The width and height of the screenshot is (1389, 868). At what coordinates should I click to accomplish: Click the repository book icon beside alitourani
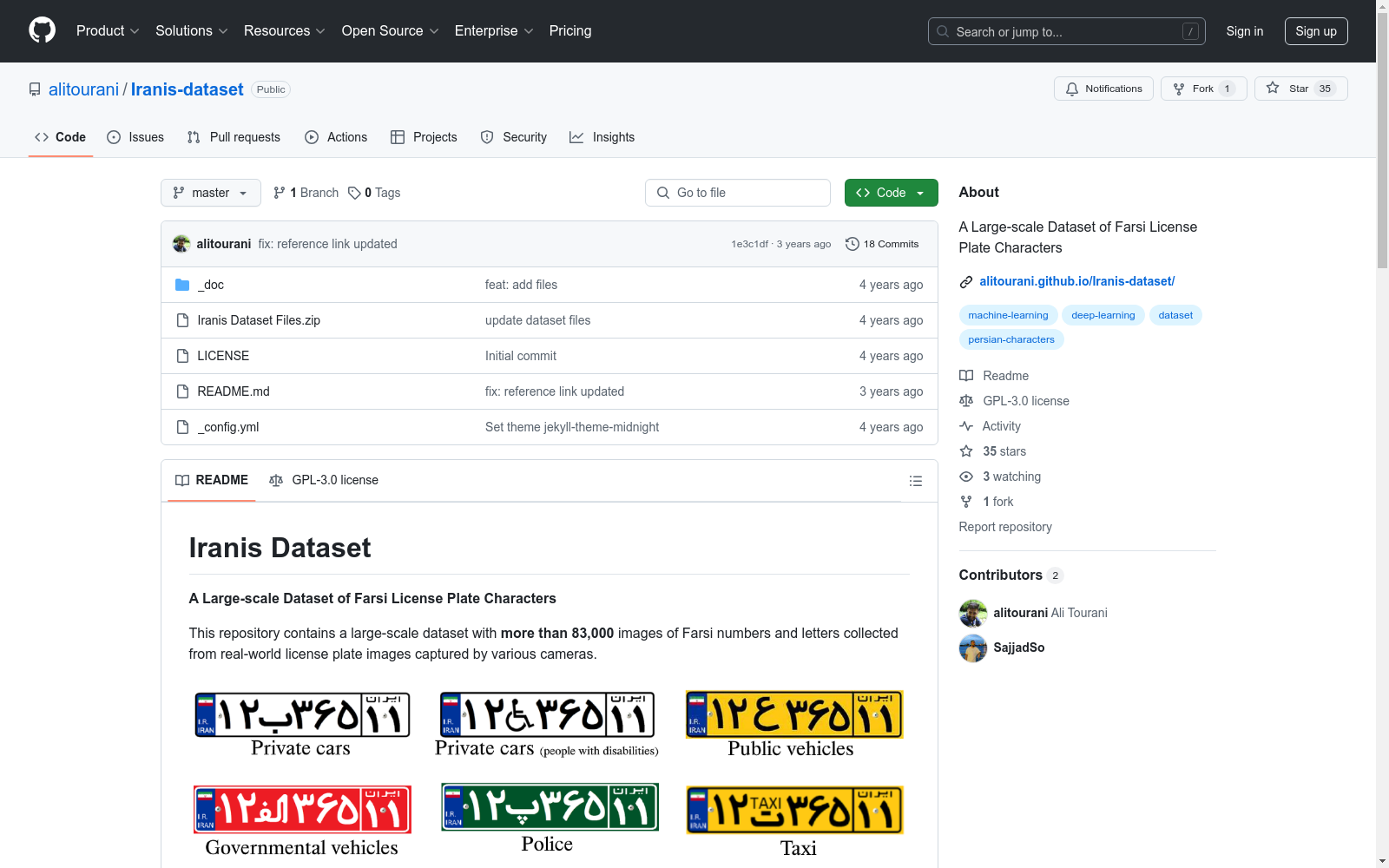pos(35,89)
